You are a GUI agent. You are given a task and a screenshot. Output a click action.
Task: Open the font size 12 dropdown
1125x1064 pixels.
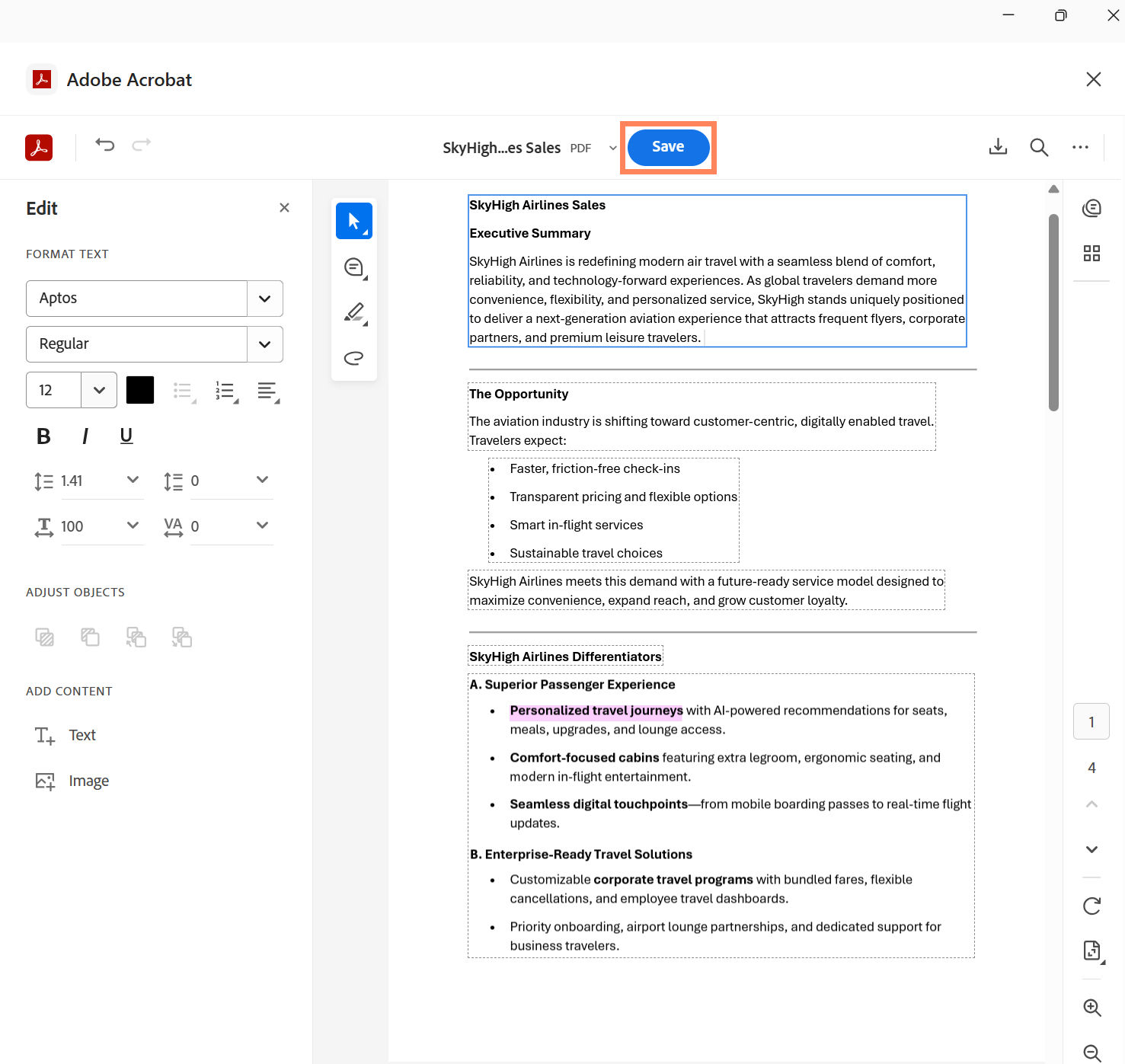tap(99, 390)
